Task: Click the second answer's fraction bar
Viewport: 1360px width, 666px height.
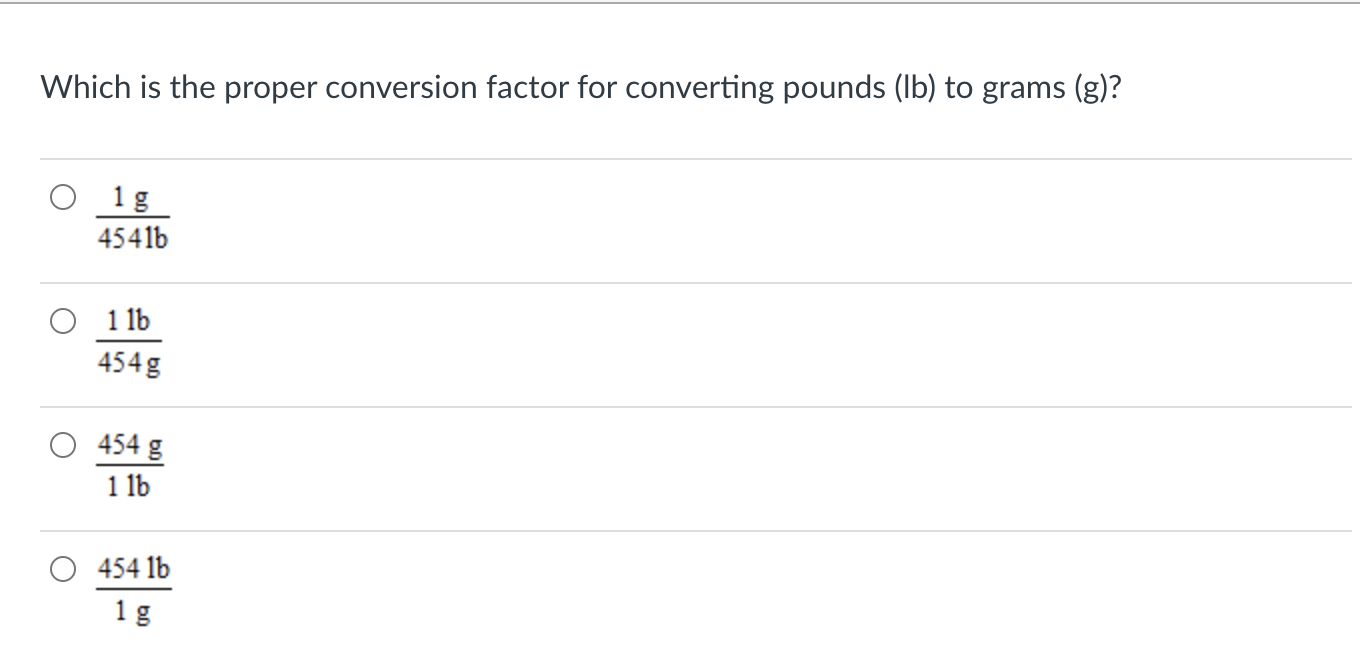Action: point(129,341)
